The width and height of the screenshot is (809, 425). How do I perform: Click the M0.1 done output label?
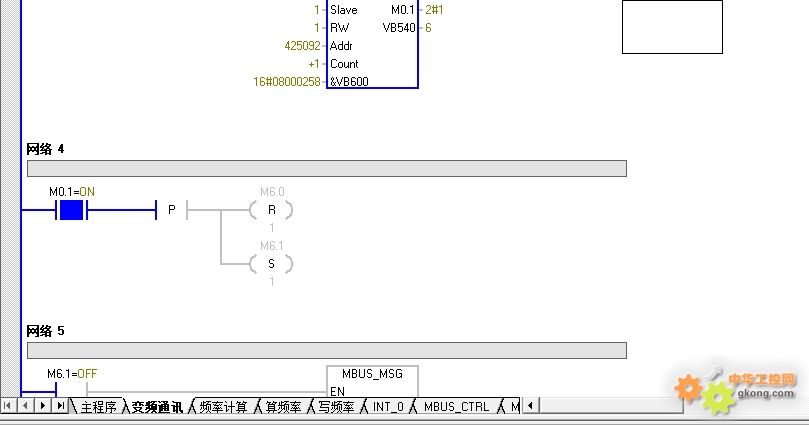(x=403, y=10)
